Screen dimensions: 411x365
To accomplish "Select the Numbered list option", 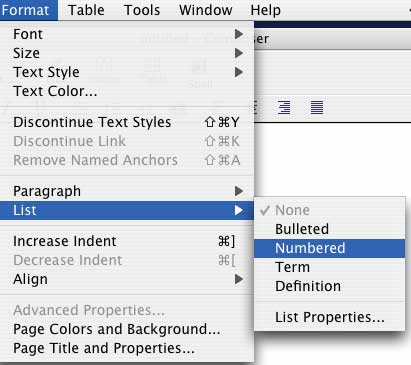I will click(x=330, y=248).
